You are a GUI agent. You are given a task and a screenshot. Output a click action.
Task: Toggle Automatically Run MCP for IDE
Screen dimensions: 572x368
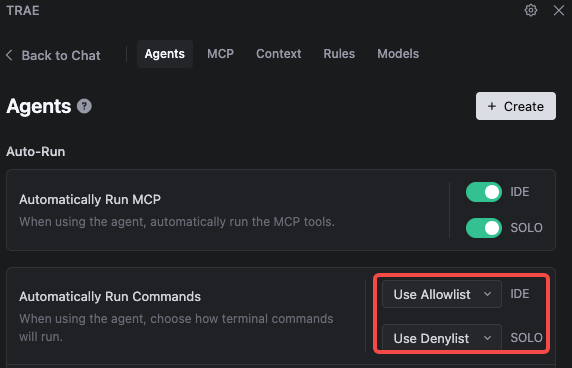pos(484,192)
